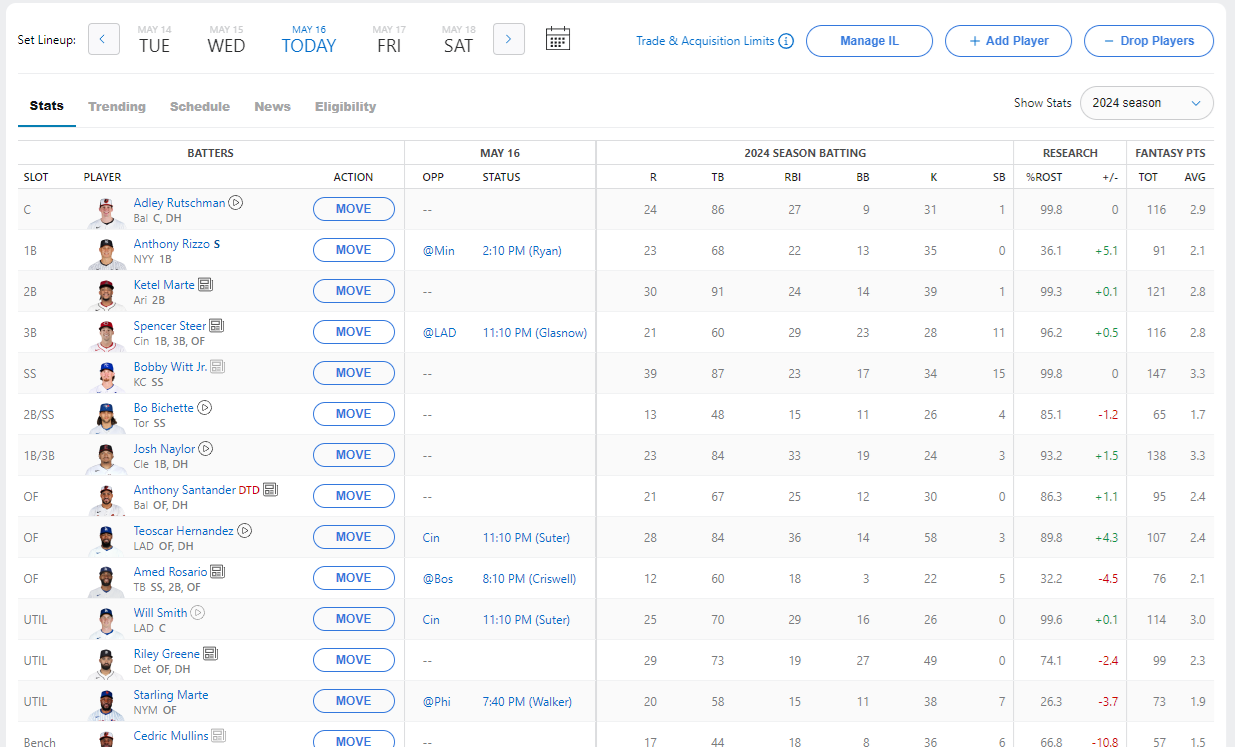Image resolution: width=1235 pixels, height=747 pixels.
Task: Open the calendar date picker icon
Action: (557, 39)
